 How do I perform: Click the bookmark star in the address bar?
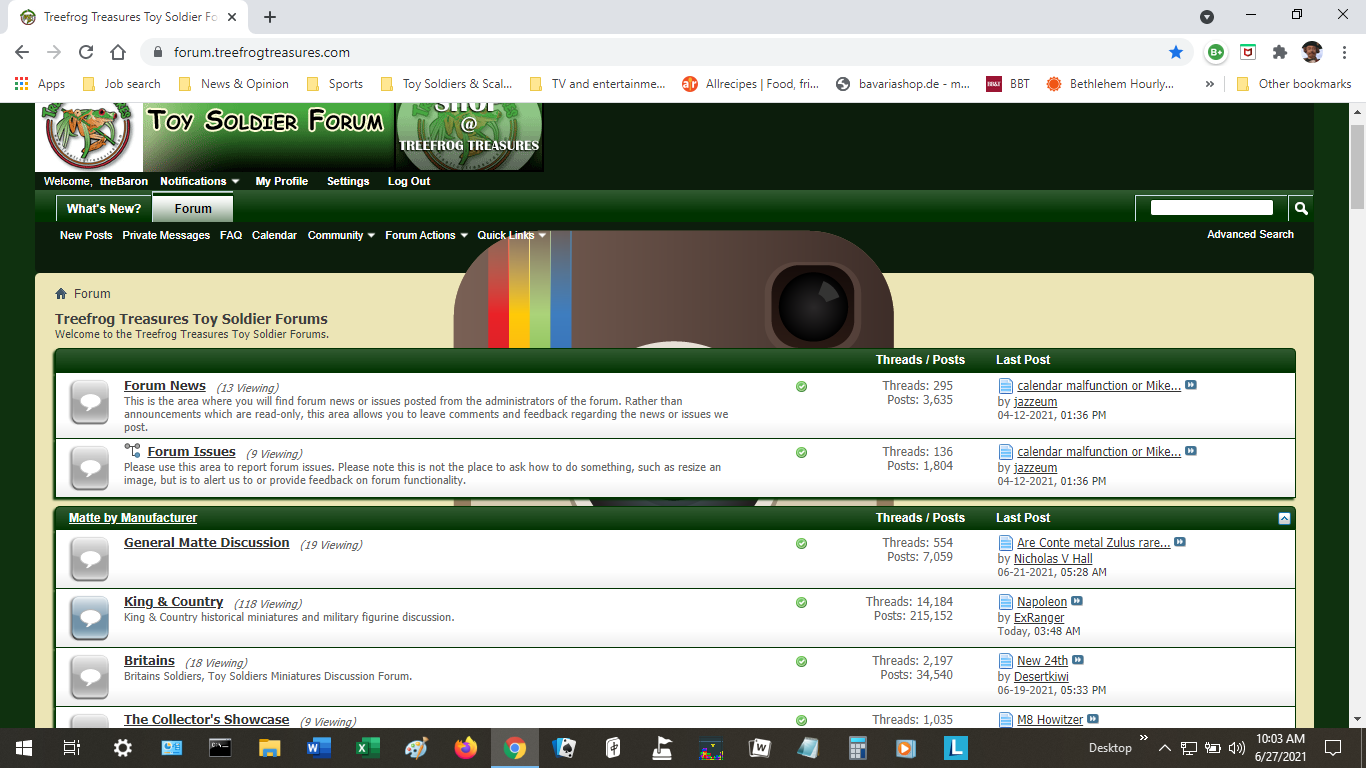tap(1176, 52)
